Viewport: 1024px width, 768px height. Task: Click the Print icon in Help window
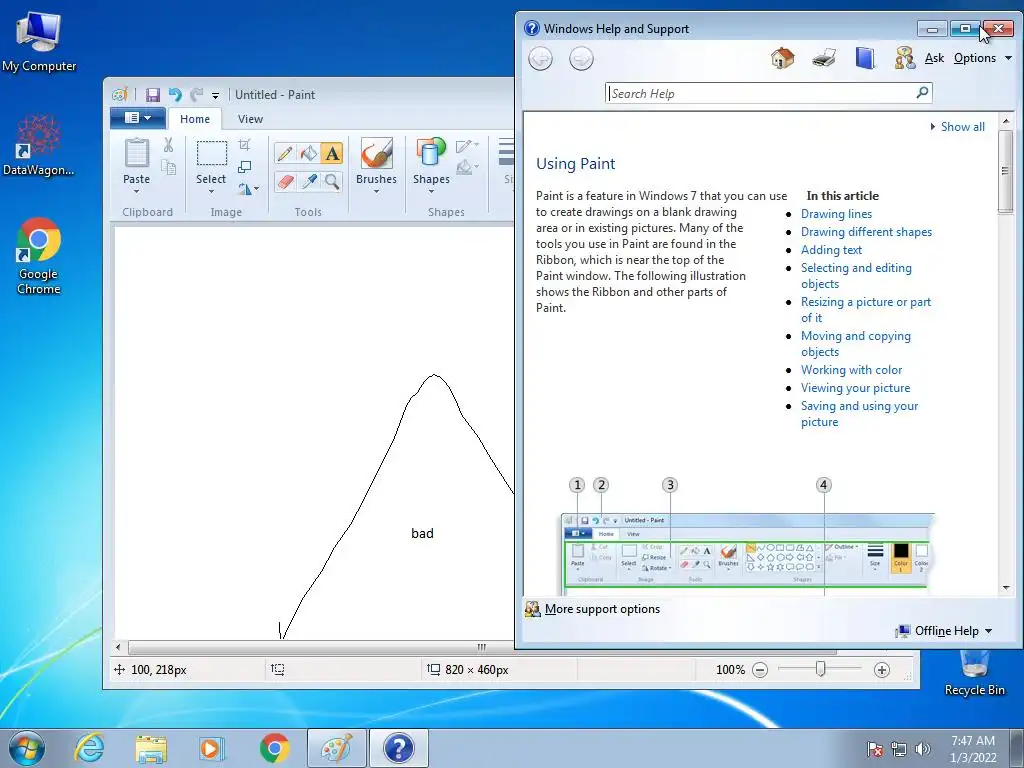pyautogui.click(x=824, y=58)
